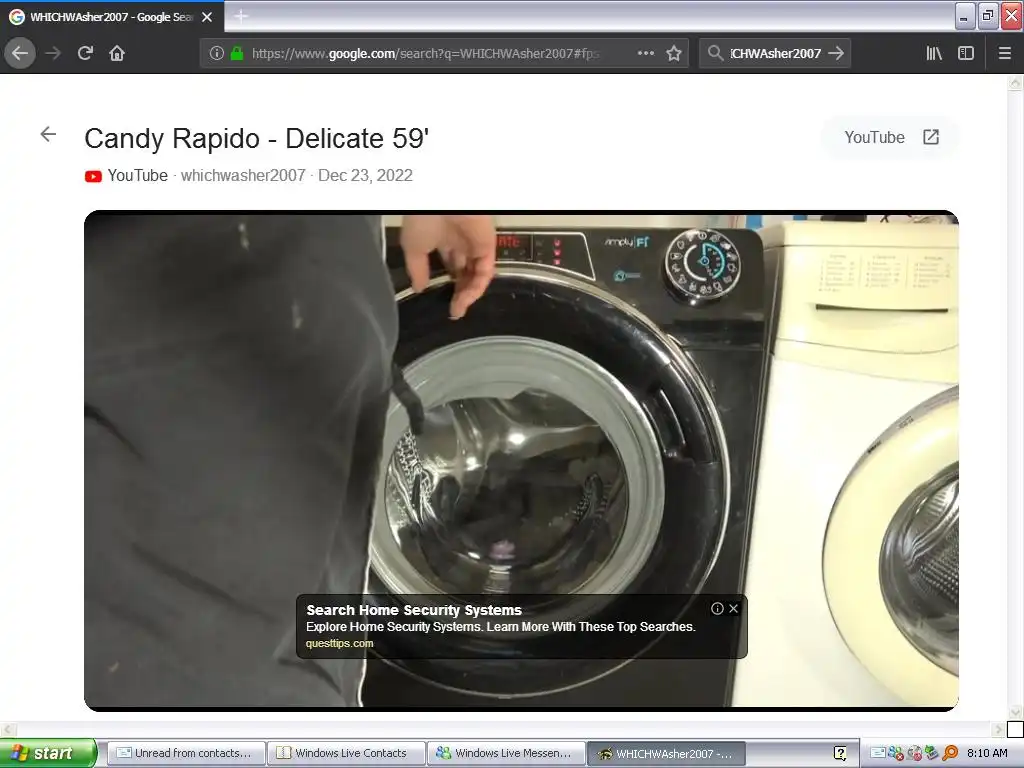Click the search bar magnifier icon
Screen dimensions: 1024x768
[x=715, y=54]
